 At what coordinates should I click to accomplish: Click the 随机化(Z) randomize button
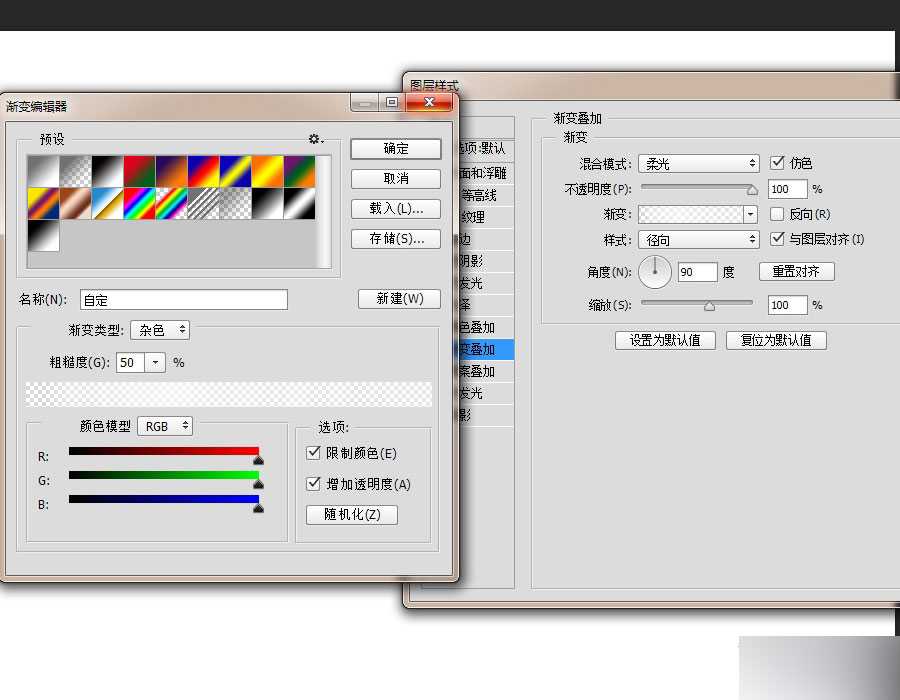(x=352, y=514)
